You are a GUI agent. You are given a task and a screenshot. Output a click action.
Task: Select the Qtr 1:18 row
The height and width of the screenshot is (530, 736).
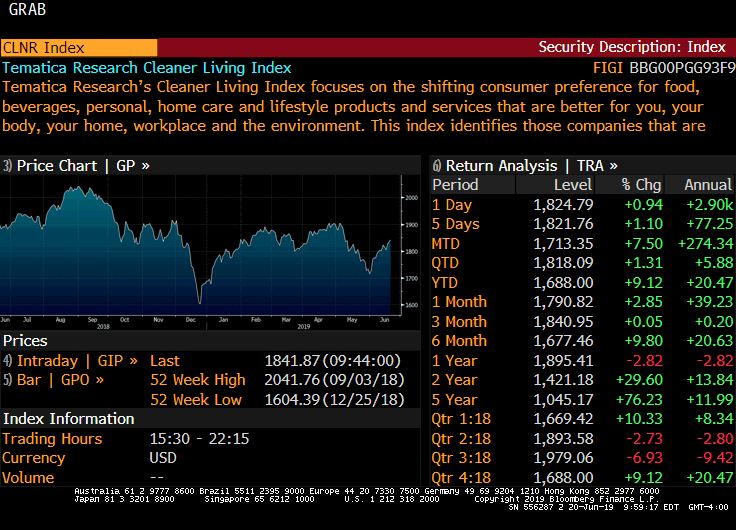583,419
